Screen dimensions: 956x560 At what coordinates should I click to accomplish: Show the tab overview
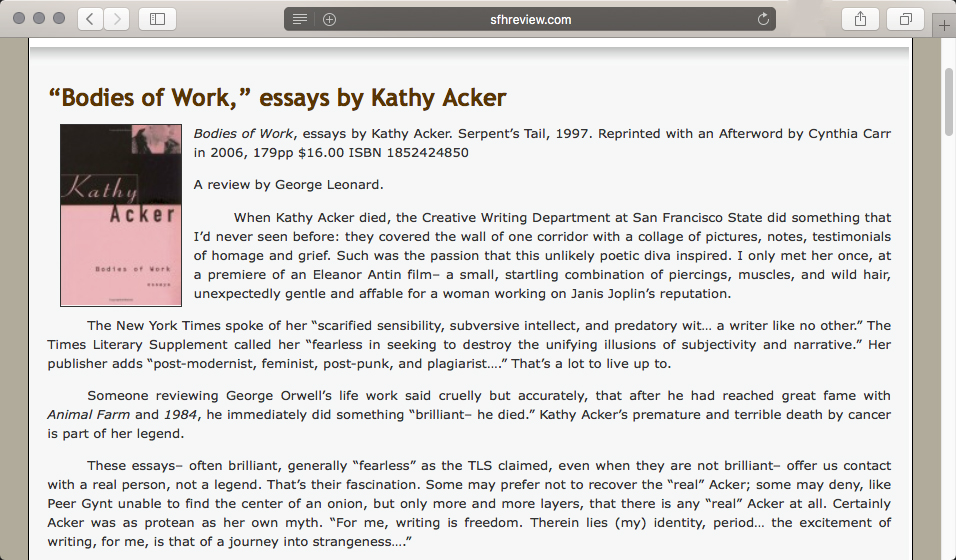[x=906, y=19]
